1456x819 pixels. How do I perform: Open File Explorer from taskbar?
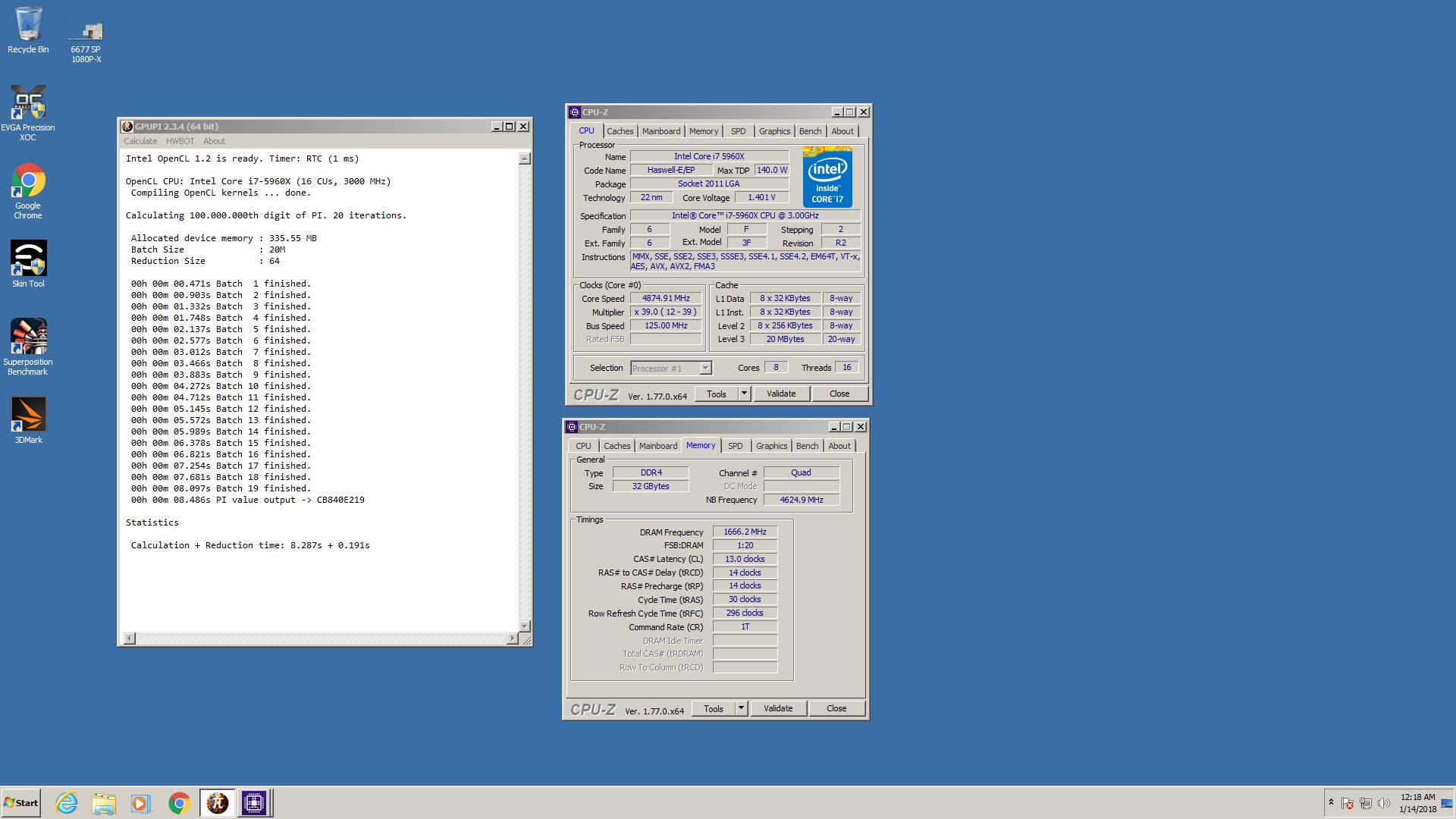(104, 803)
